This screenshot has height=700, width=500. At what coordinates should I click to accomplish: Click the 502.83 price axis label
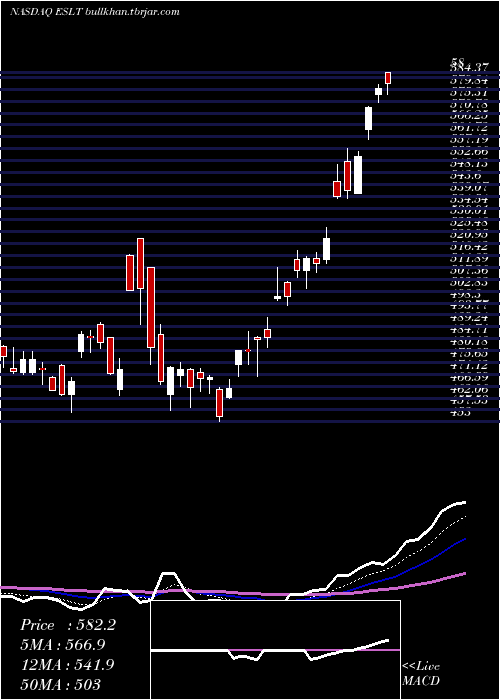pyautogui.click(x=469, y=283)
